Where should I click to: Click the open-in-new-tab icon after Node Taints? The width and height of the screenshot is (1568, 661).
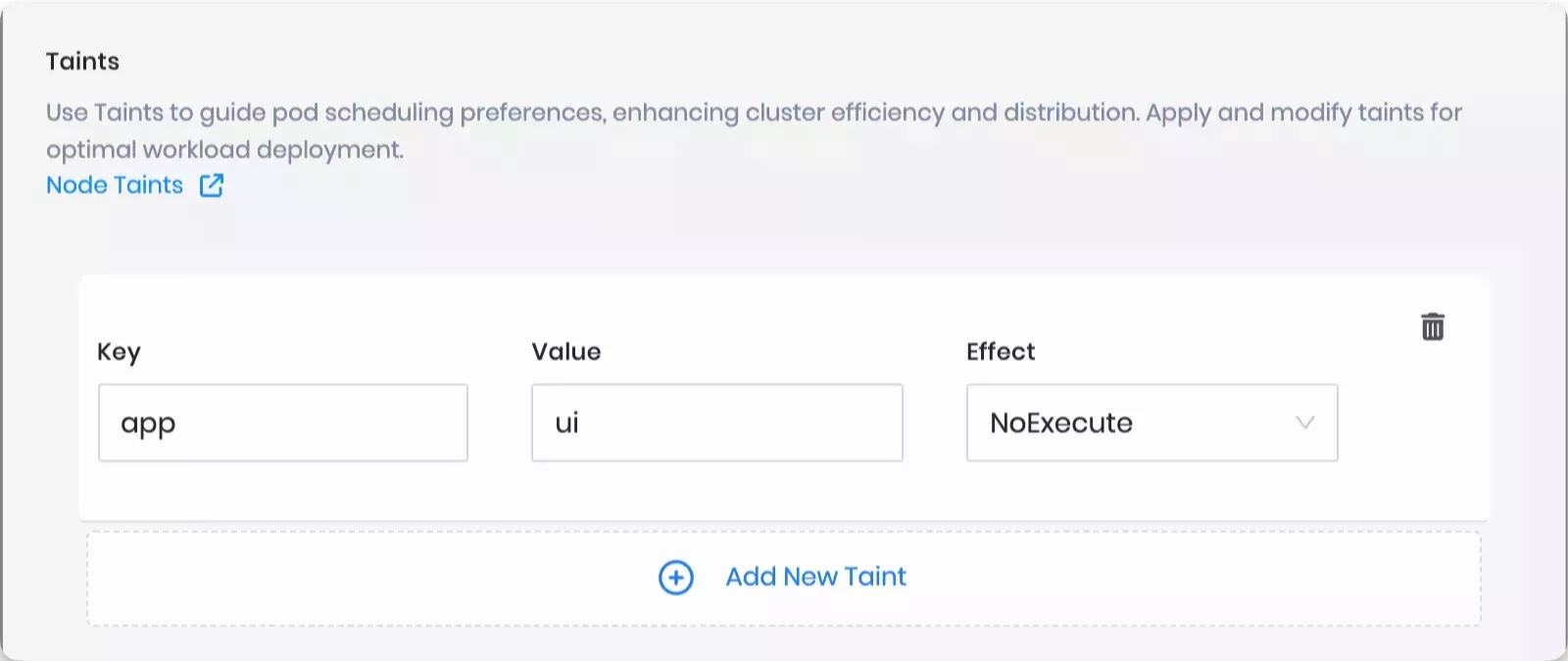pos(212,184)
